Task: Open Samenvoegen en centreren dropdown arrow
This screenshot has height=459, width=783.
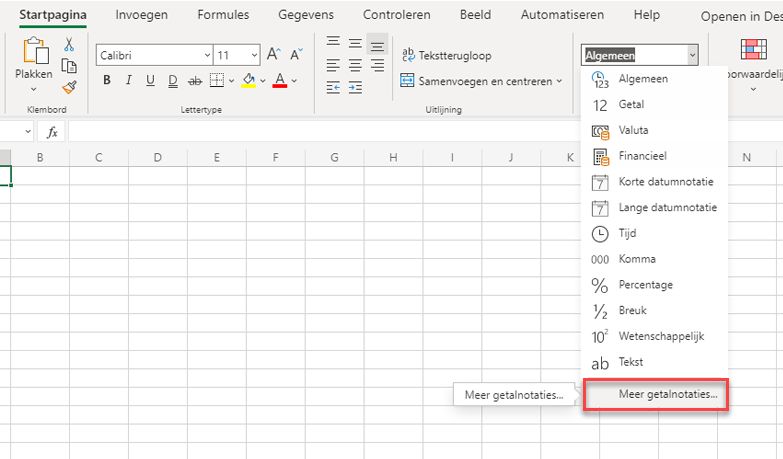Action: tap(559, 80)
